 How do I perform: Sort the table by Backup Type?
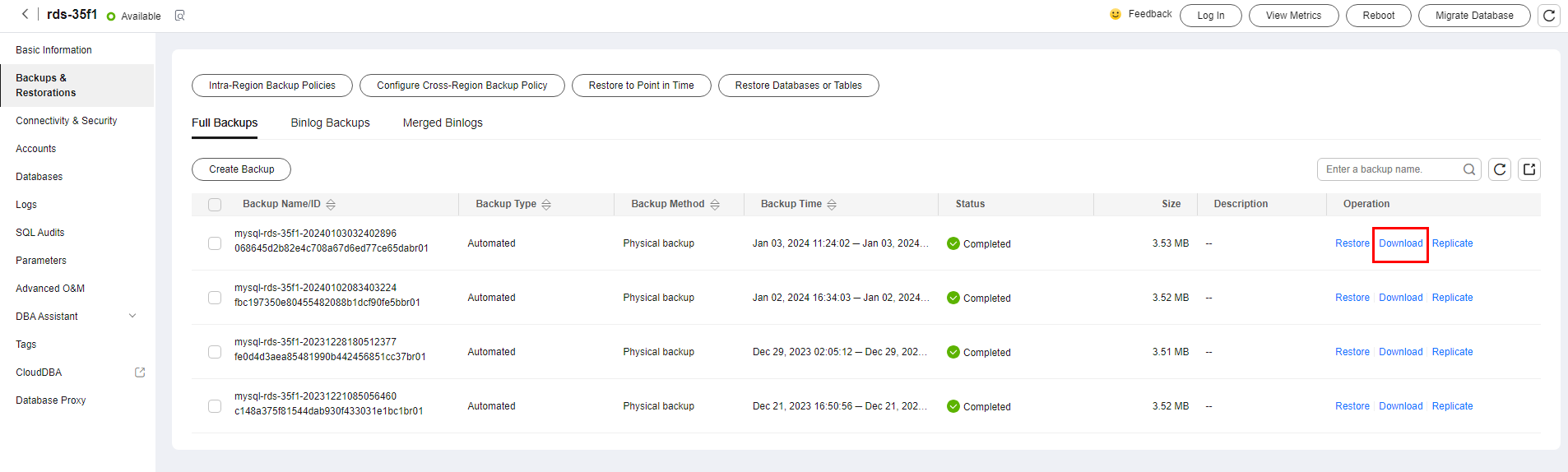coord(546,205)
